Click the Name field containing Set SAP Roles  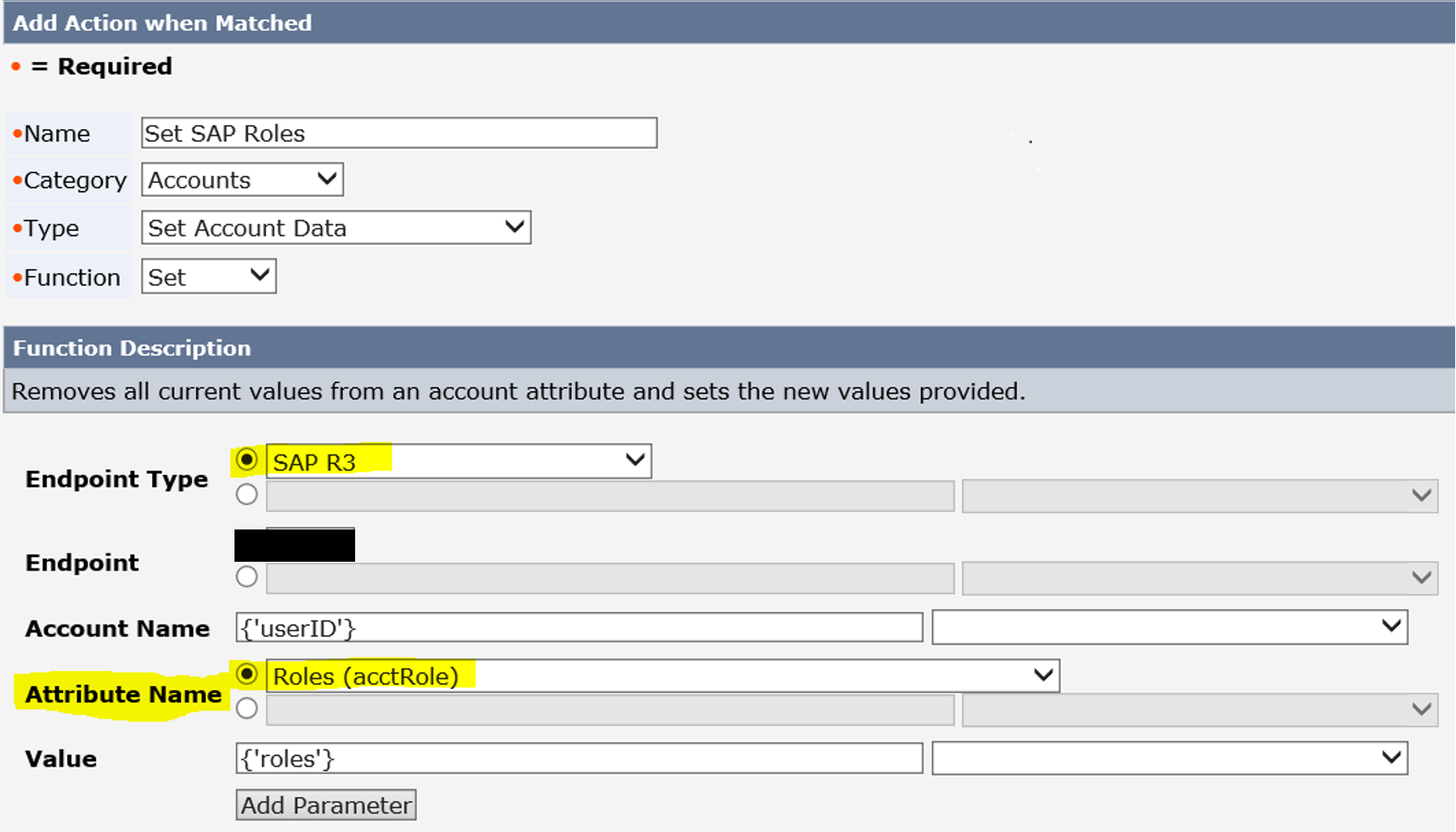[399, 133]
